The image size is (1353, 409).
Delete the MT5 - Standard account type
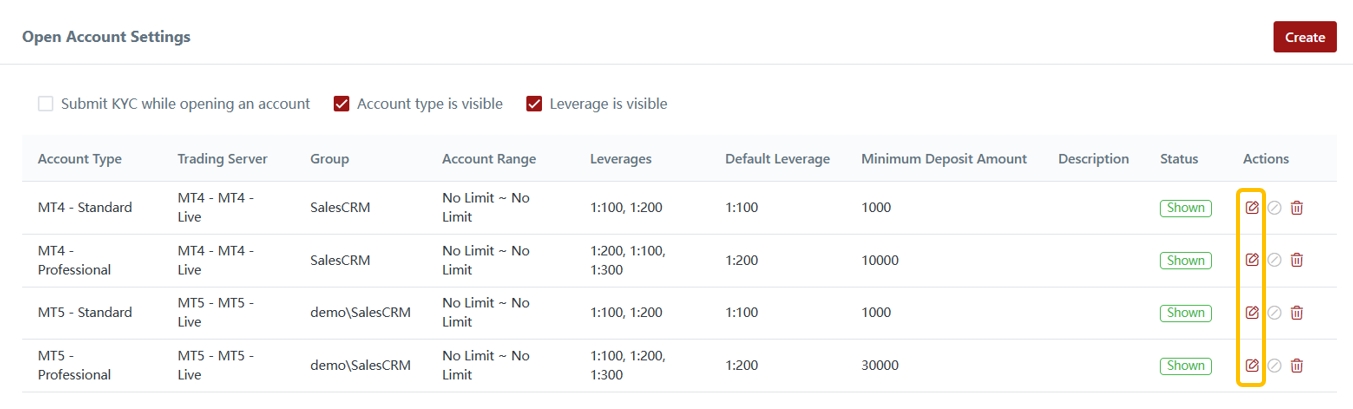point(1297,313)
